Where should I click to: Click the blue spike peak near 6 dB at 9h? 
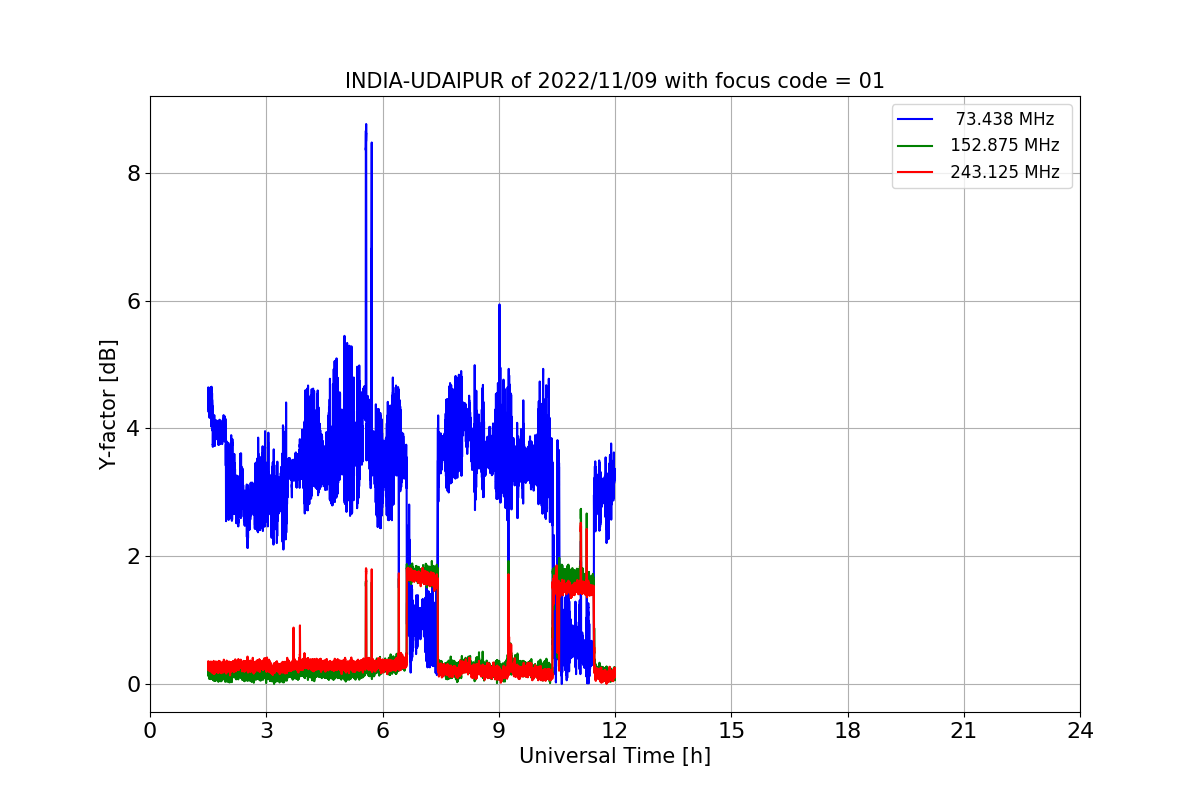(x=499, y=305)
